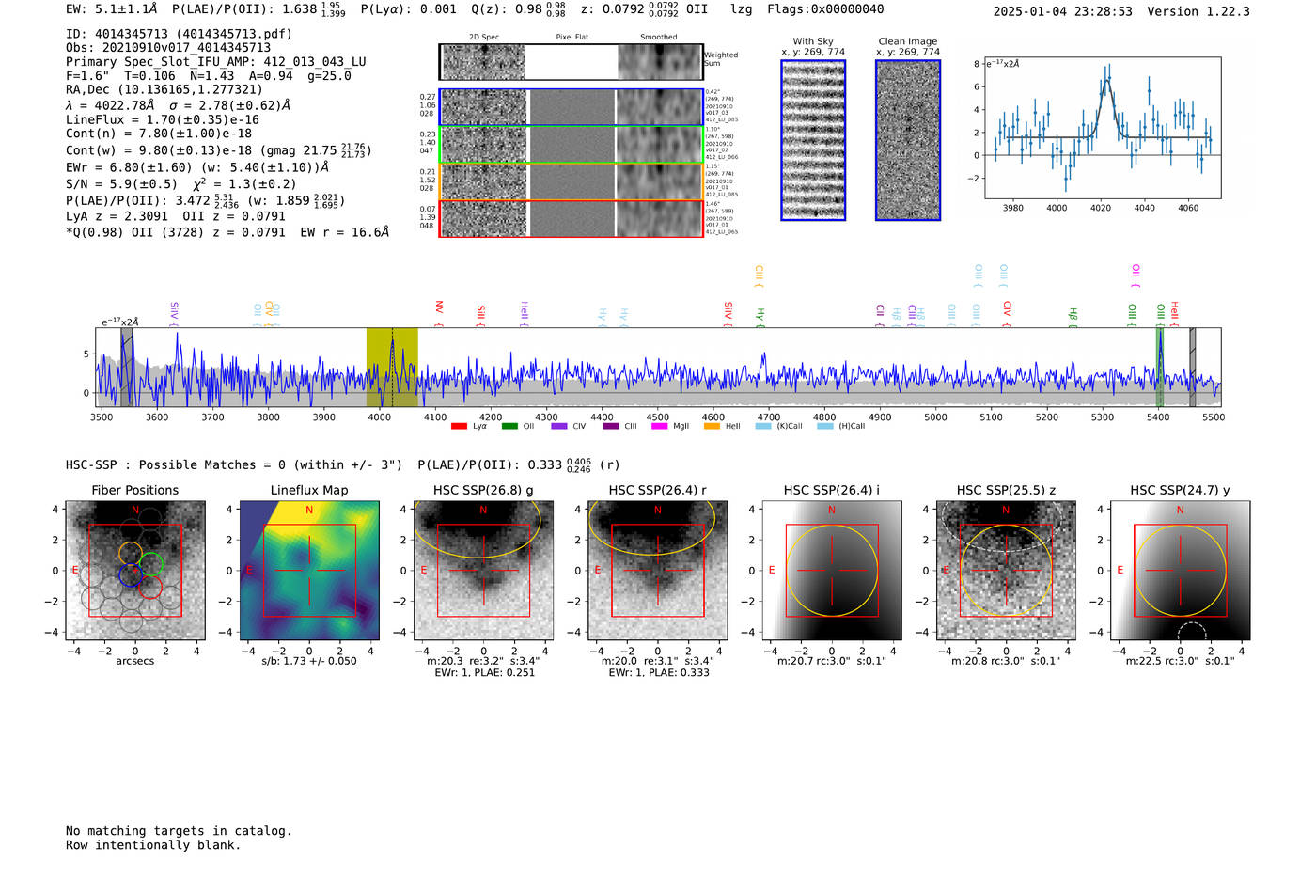
Task: Click the 'Row intentionally blank.' text
Action: click(x=153, y=845)
